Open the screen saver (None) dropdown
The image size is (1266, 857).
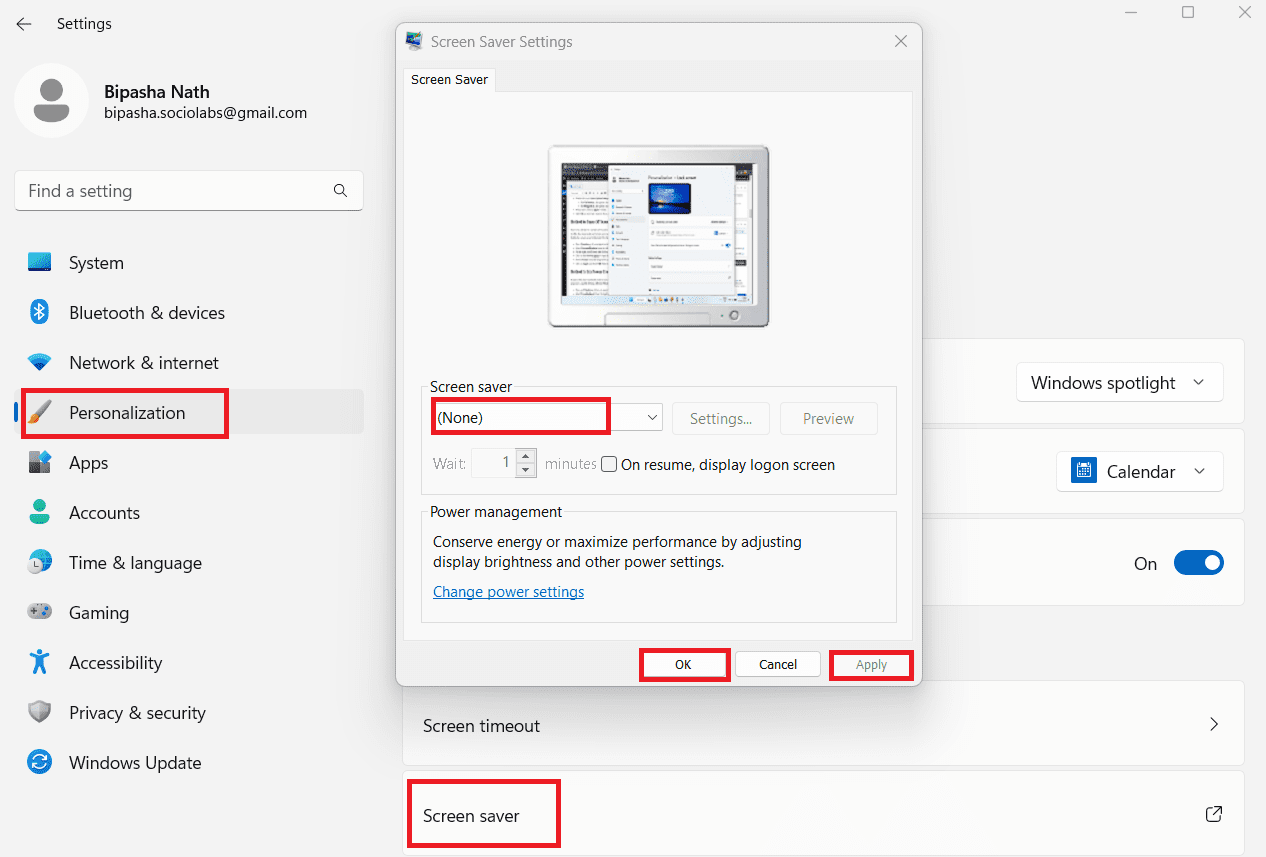tap(547, 418)
